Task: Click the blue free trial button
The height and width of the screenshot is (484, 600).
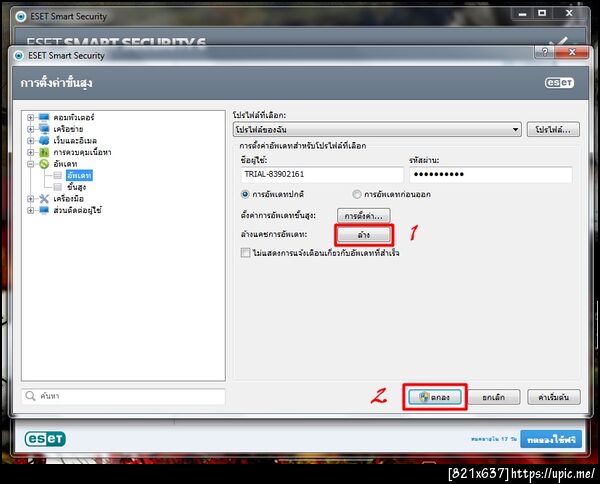Action: (551, 439)
